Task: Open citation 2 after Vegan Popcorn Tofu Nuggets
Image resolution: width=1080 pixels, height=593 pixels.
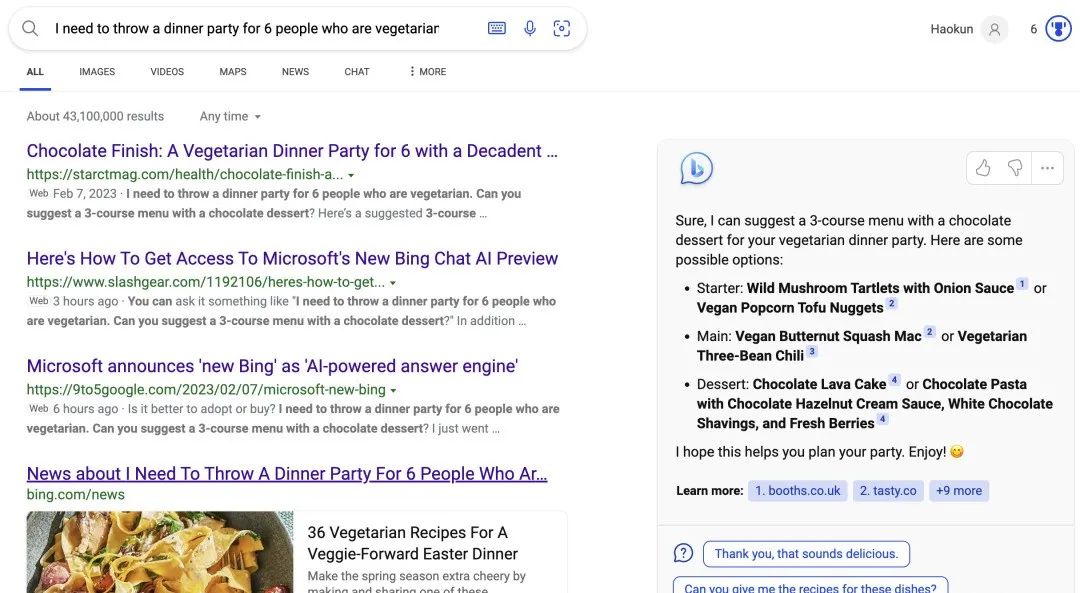Action: [x=891, y=303]
